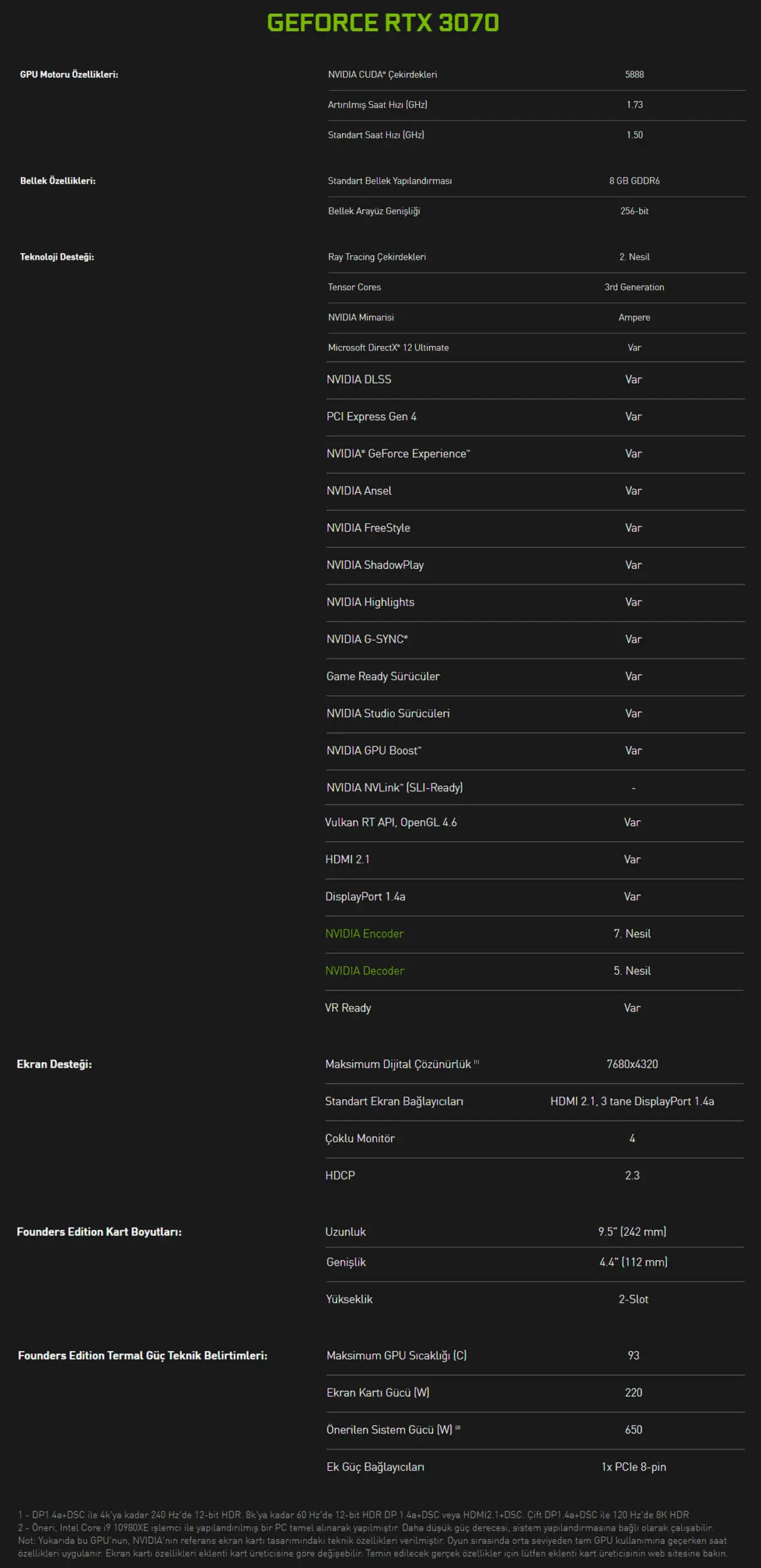Click the 7680x4320 resolution value
761x1568 pixels.
(x=632, y=1064)
